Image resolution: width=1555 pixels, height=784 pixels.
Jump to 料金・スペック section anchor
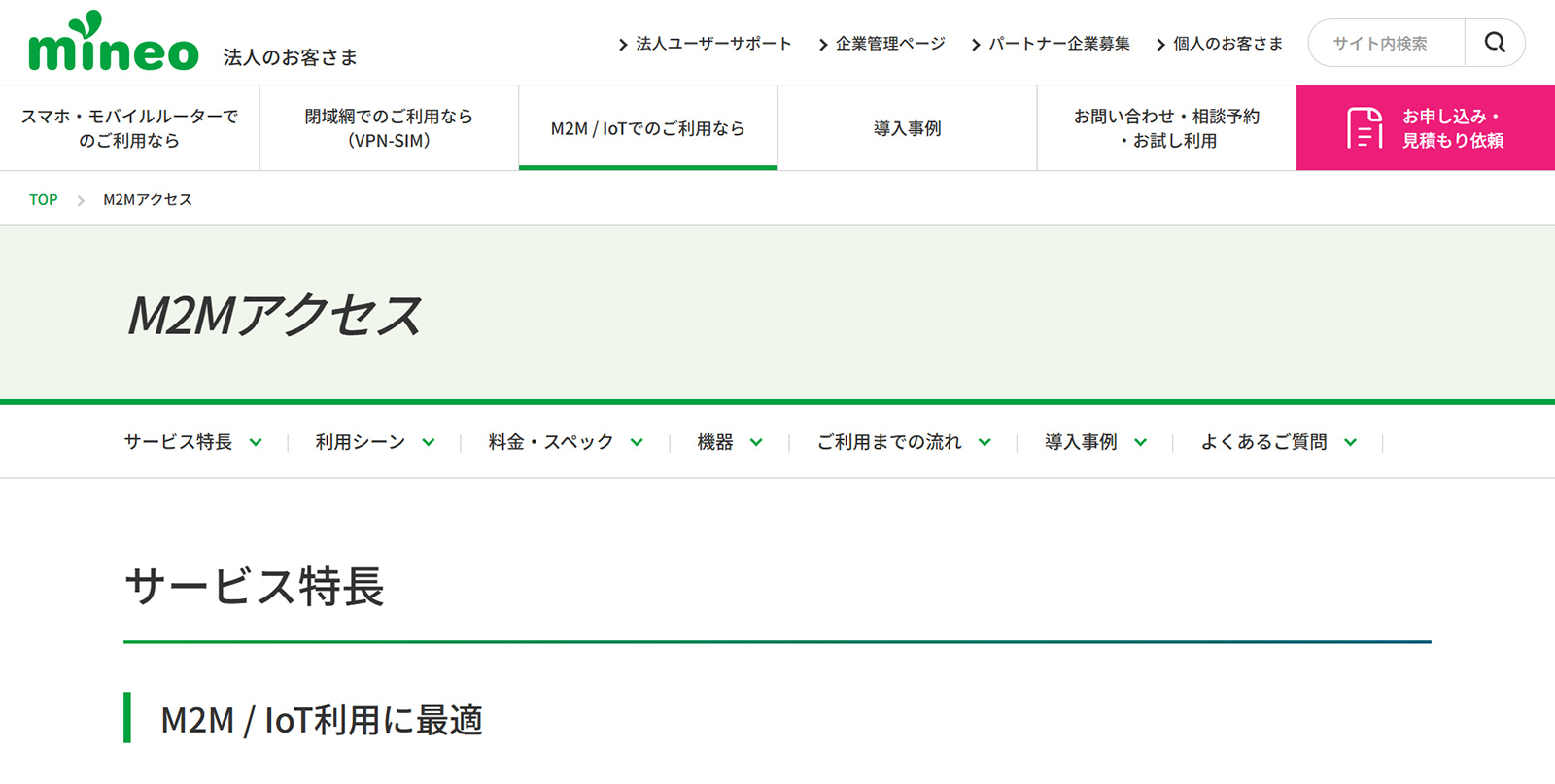coord(551,442)
